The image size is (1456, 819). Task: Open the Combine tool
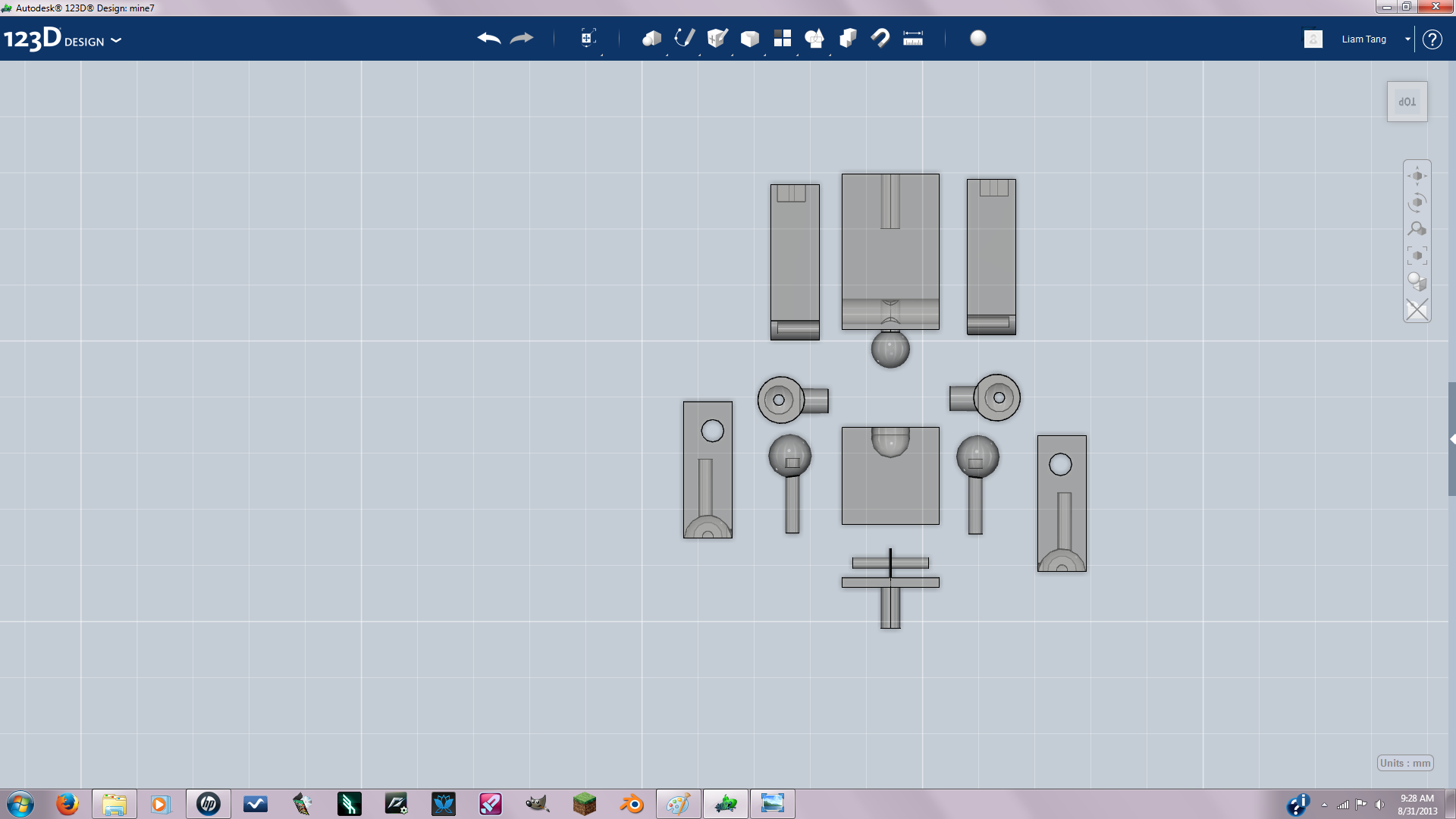click(x=848, y=38)
